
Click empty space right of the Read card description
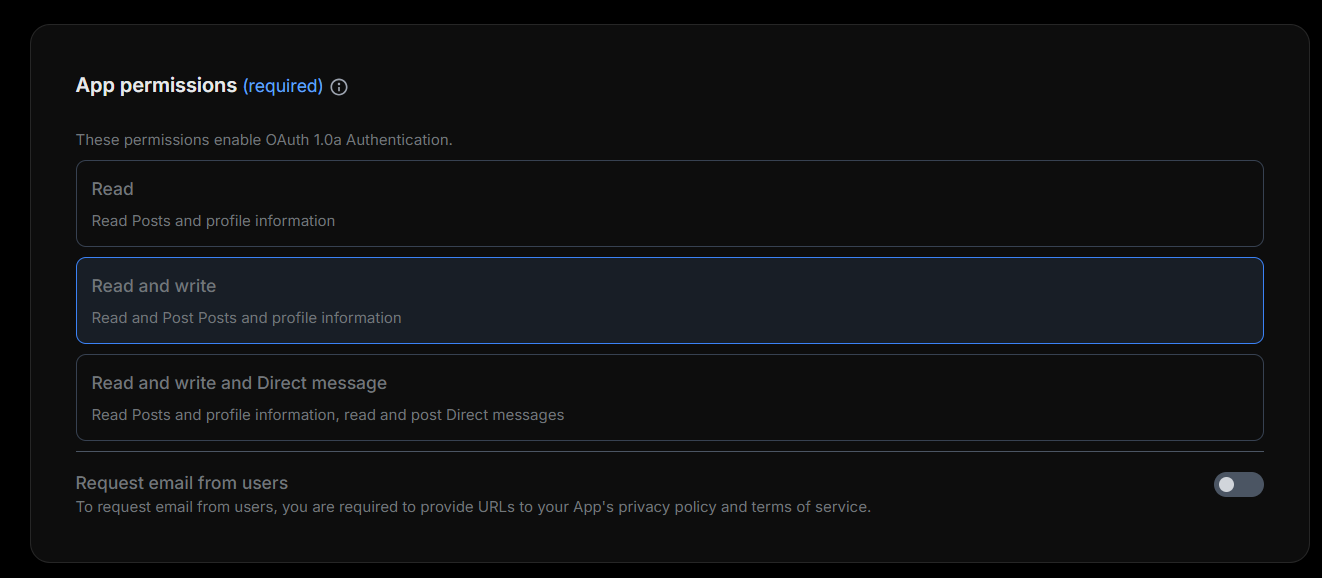pos(800,221)
